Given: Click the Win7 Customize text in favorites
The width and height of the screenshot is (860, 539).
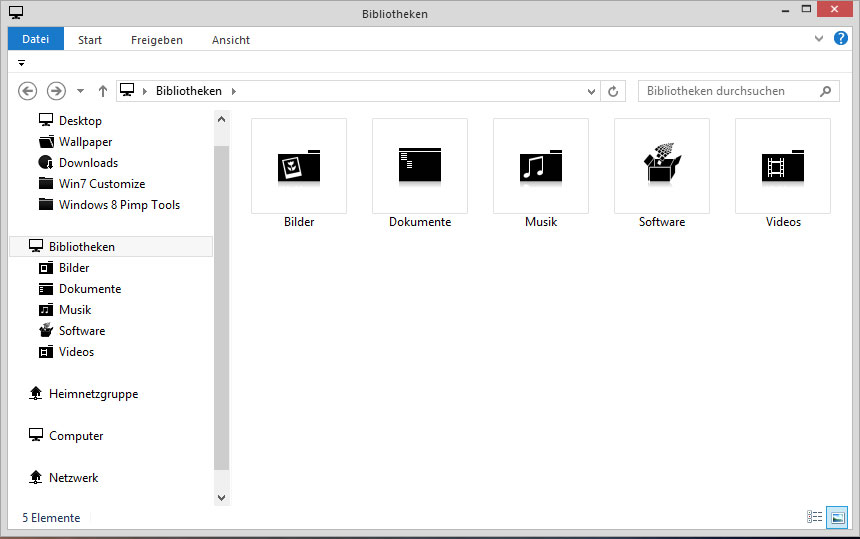Looking at the screenshot, I should [102, 184].
